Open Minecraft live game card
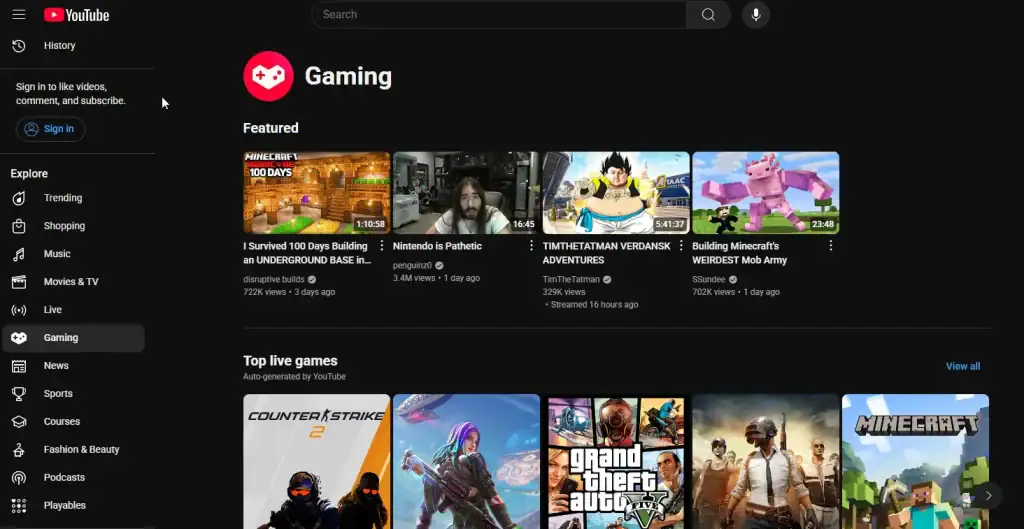This screenshot has height=529, width=1024. coord(915,461)
